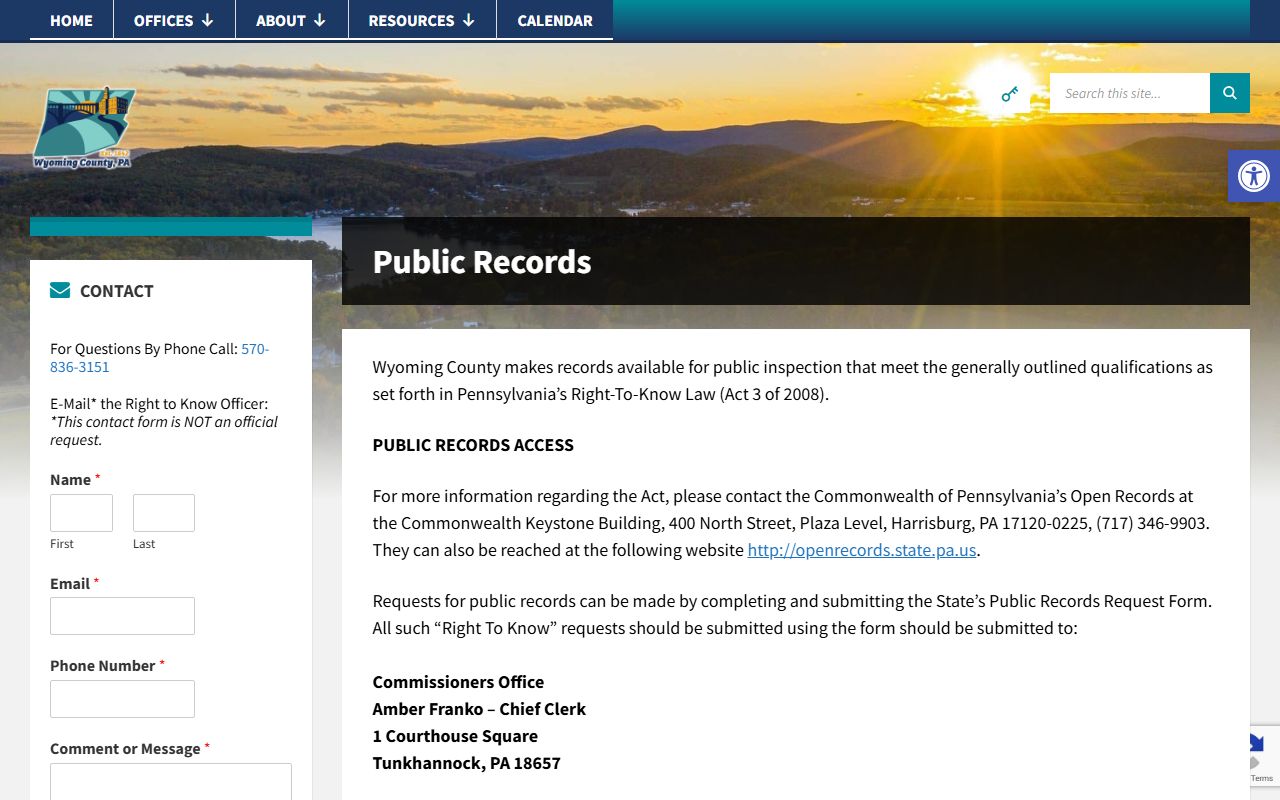The height and width of the screenshot is (800, 1280).
Task: Click the 'NOT an official request' note
Action: [164, 431]
